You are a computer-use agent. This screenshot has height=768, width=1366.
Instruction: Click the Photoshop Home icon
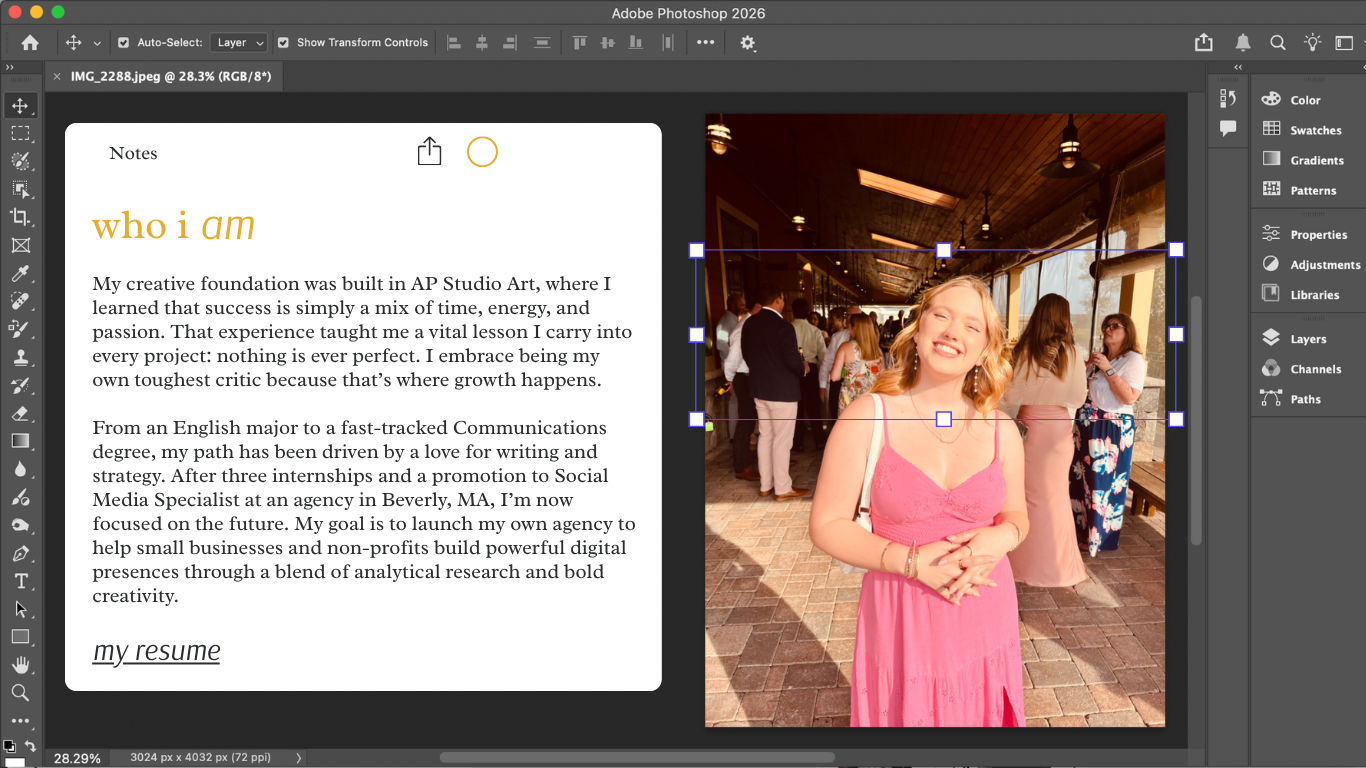(30, 43)
